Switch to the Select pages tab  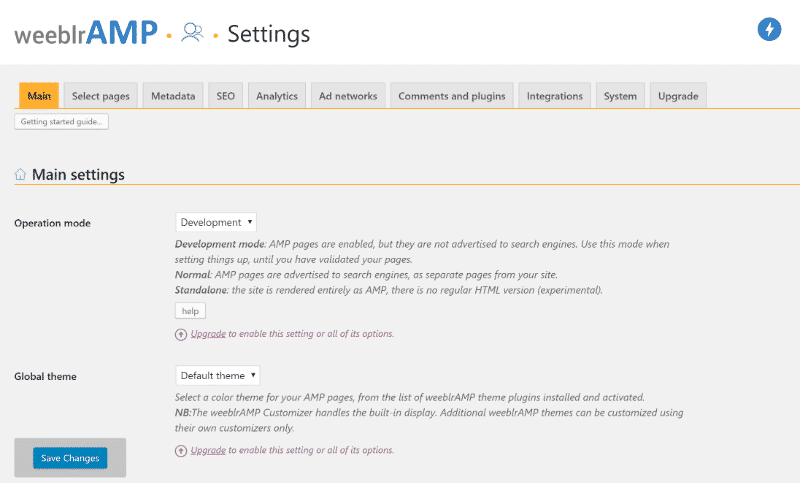101,96
